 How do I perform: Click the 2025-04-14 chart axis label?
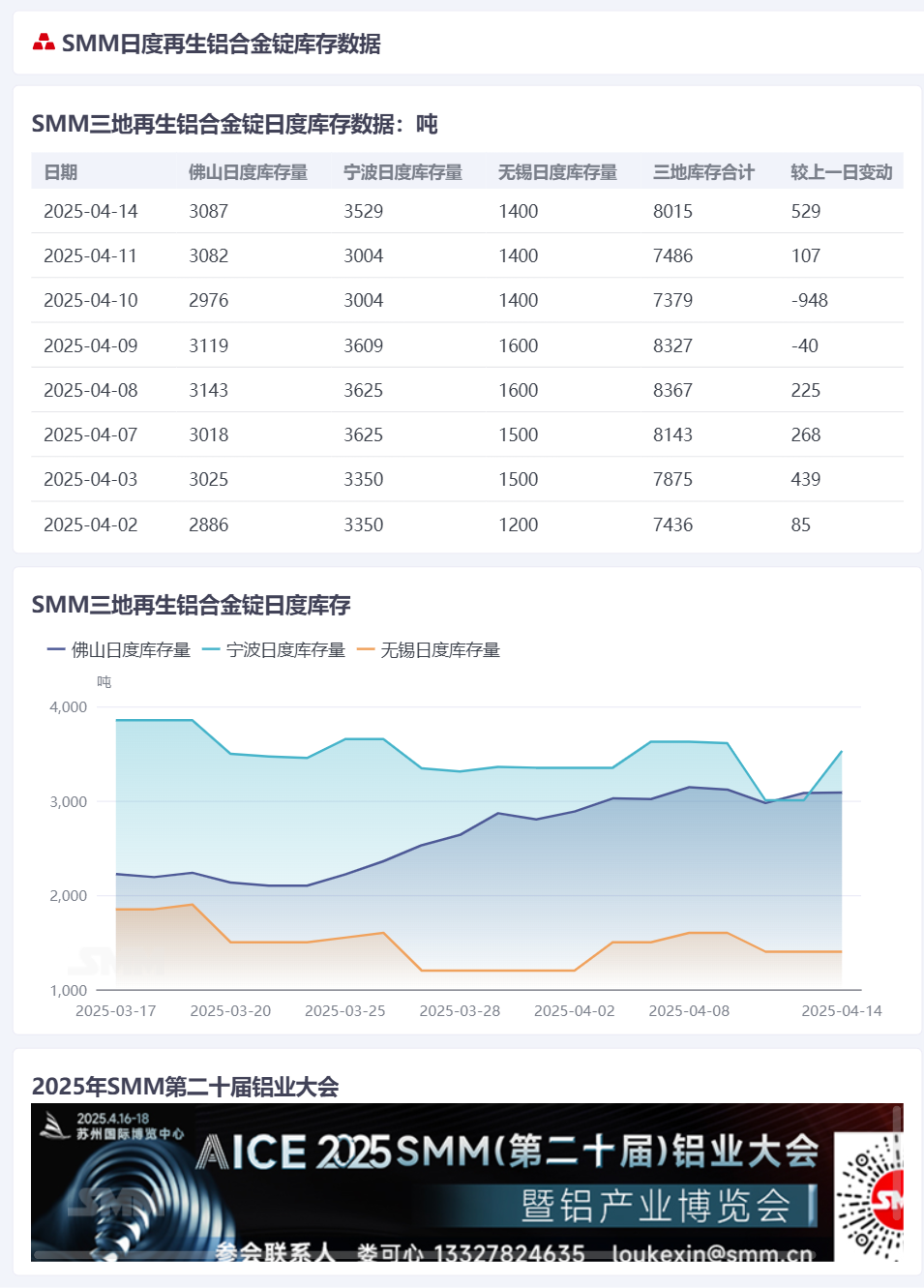tap(842, 1010)
